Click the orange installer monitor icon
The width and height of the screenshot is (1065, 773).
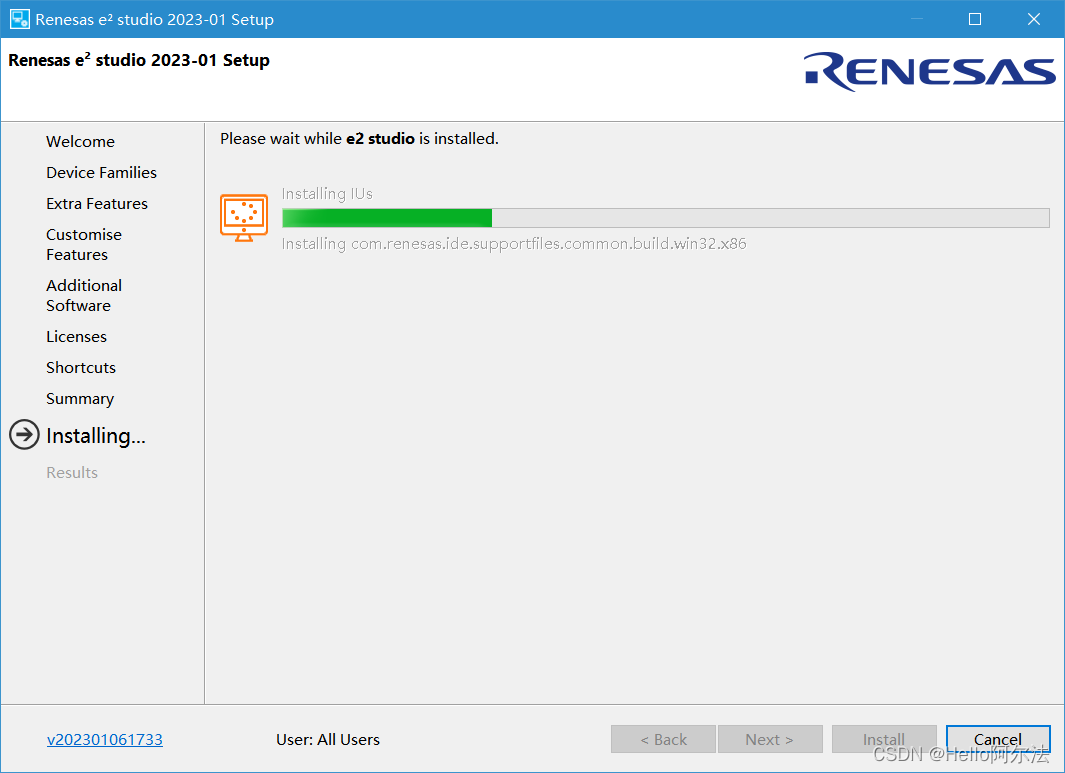[x=244, y=217]
